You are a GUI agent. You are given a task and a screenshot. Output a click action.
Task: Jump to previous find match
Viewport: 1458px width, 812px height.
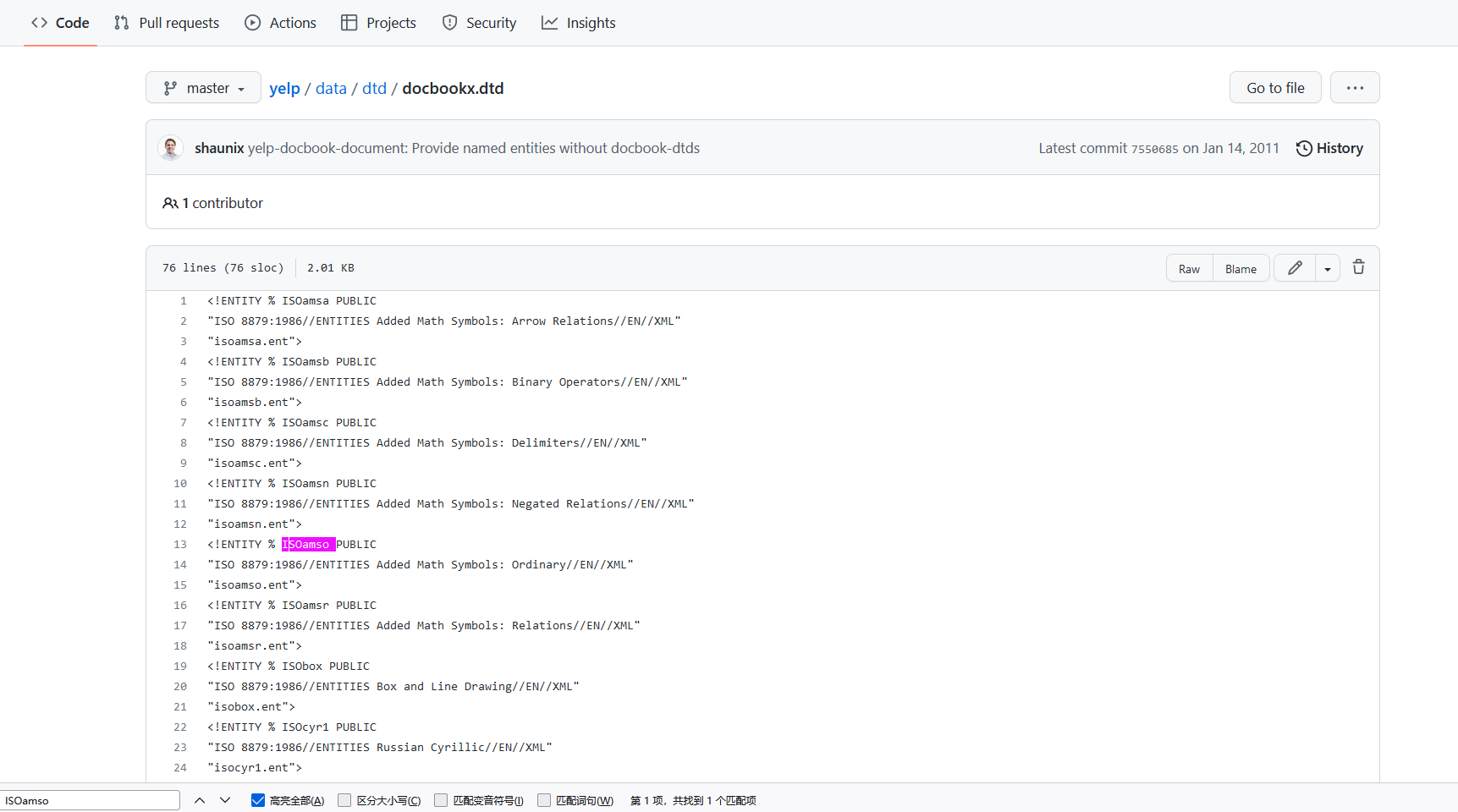pos(200,800)
